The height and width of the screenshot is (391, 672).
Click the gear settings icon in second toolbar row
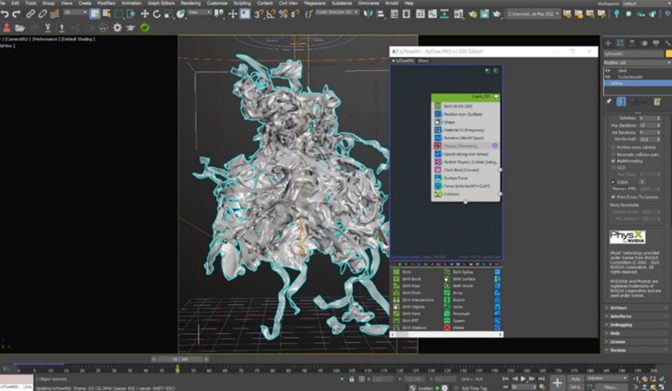(117, 28)
